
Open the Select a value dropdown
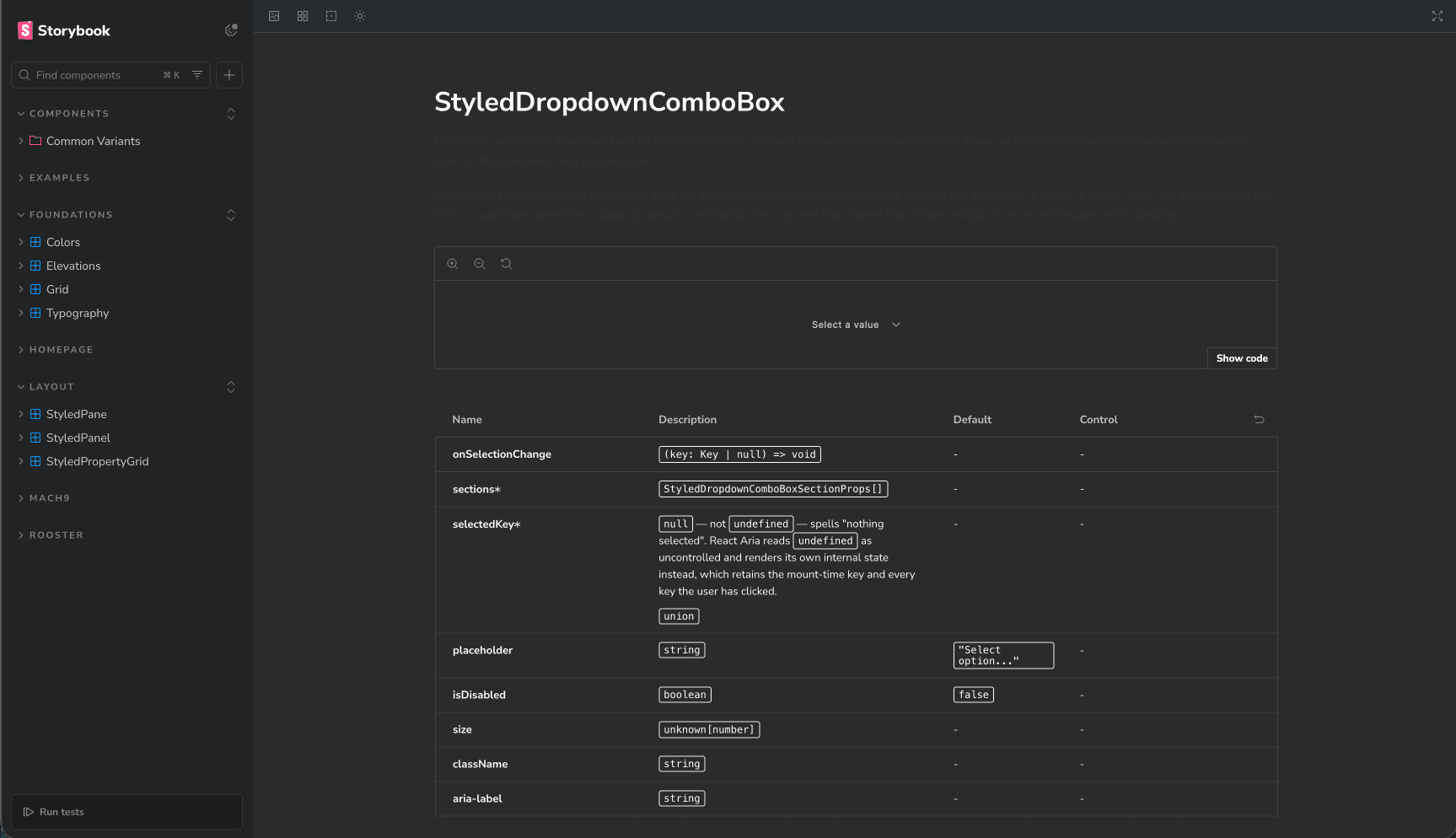pyautogui.click(x=856, y=325)
